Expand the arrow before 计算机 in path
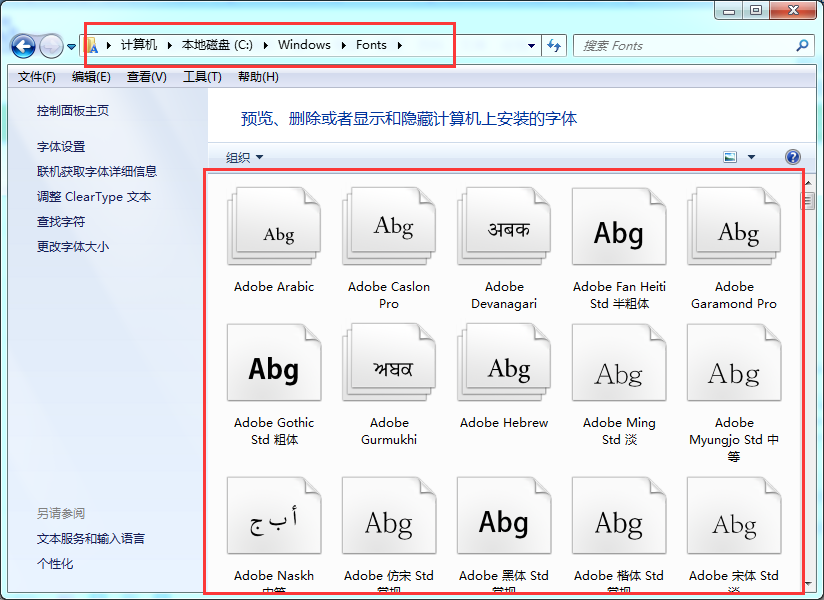 click(108, 45)
